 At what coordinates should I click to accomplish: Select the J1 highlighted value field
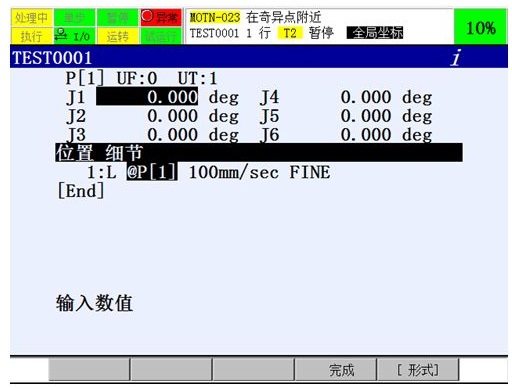pyautogui.click(x=147, y=97)
